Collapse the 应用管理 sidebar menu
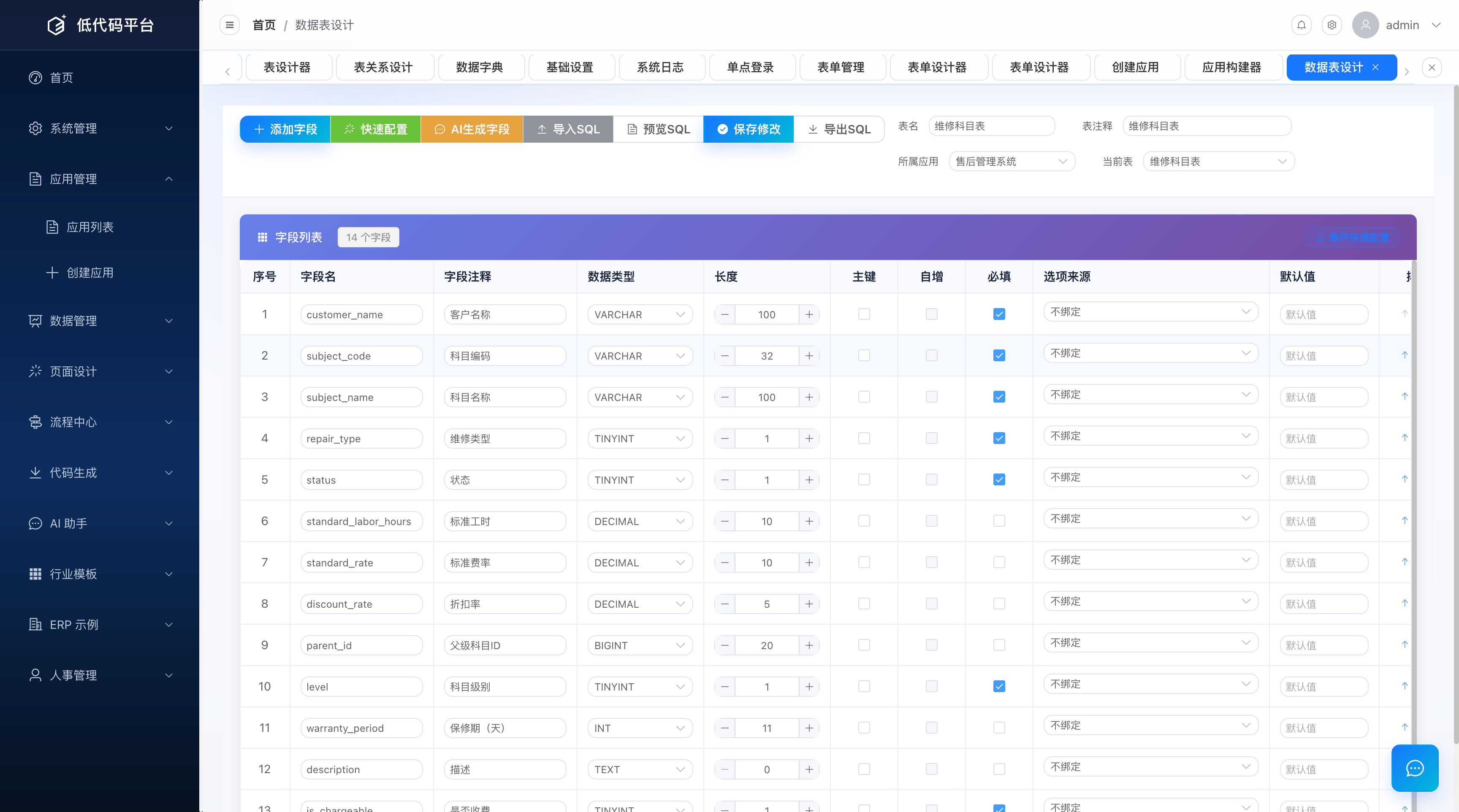The image size is (1459, 812). click(100, 179)
